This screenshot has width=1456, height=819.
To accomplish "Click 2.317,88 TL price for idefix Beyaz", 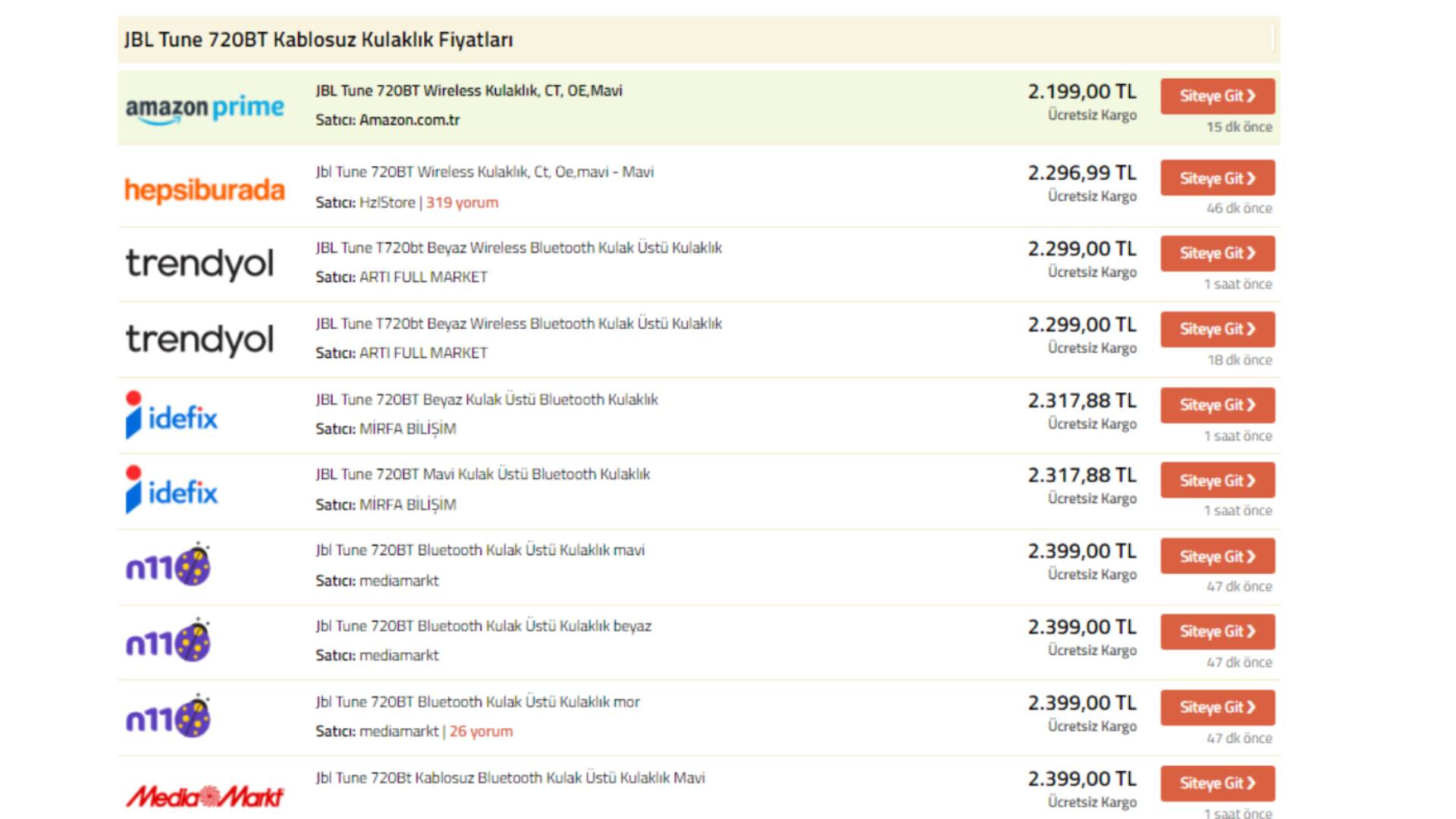I will (x=1082, y=400).
